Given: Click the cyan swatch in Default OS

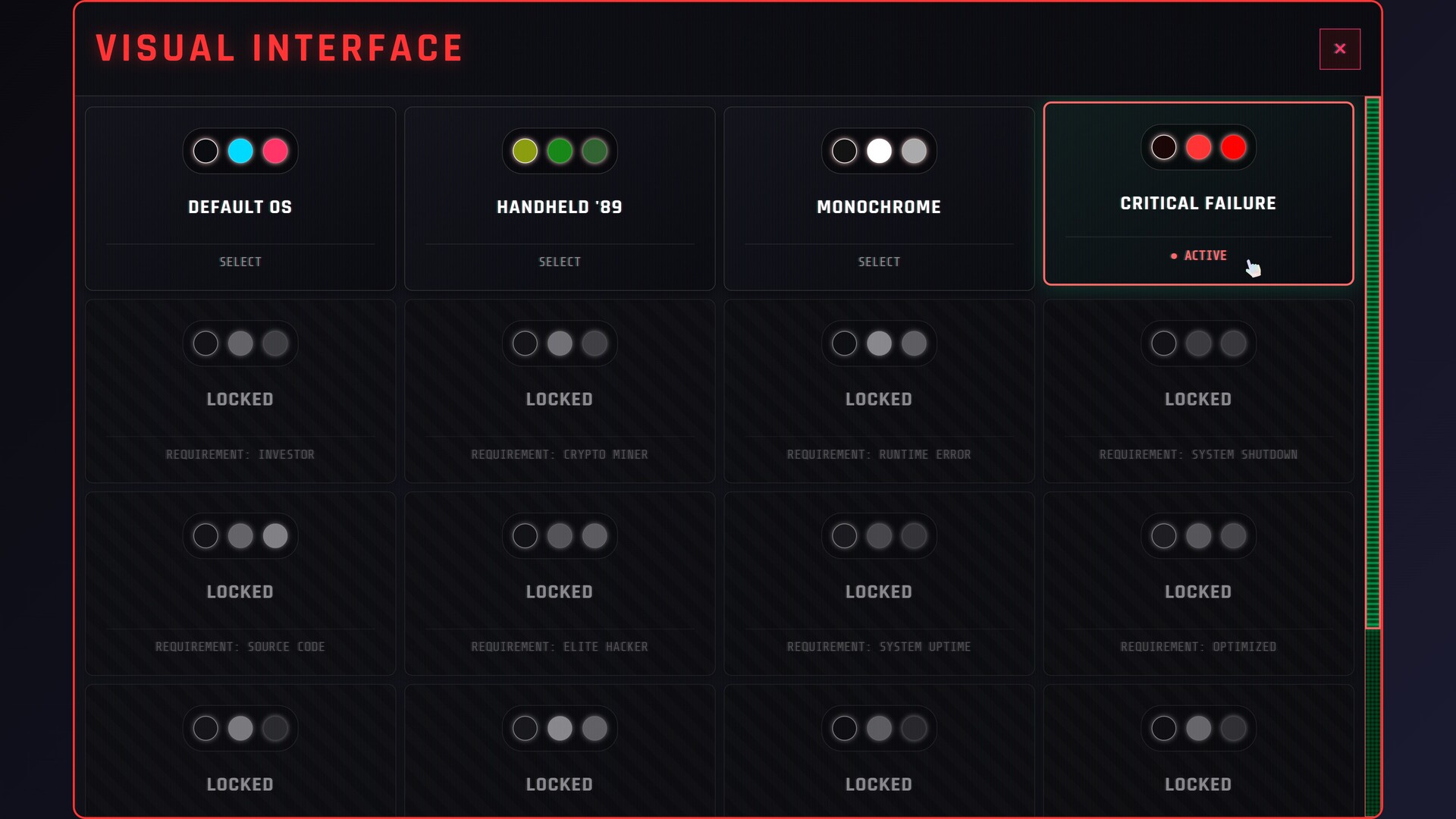Looking at the screenshot, I should (x=240, y=151).
